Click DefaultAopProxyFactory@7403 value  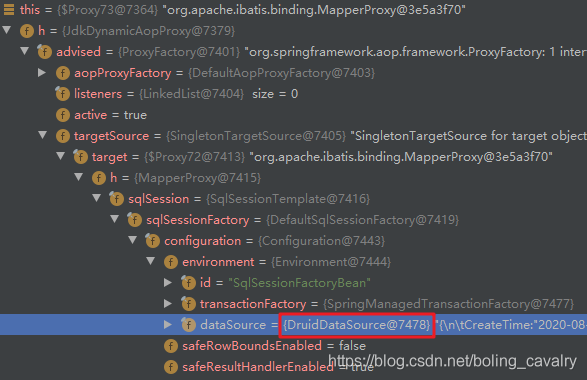tap(281, 73)
